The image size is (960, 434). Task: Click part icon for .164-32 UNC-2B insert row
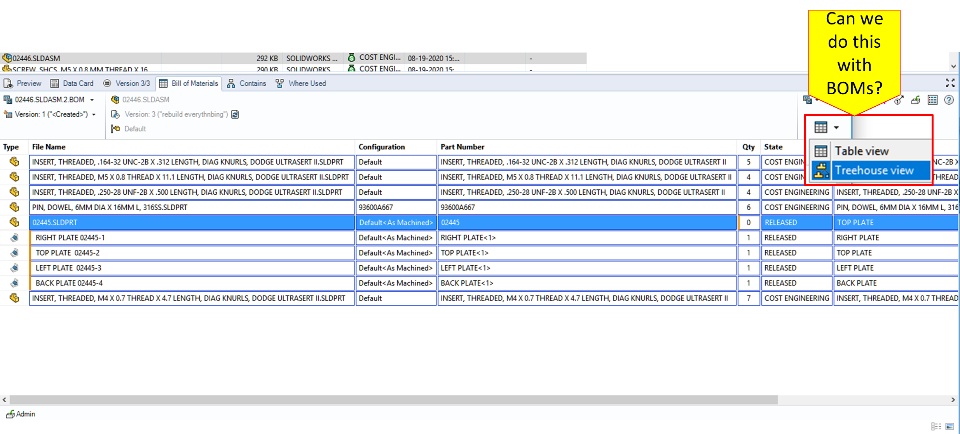[14, 162]
